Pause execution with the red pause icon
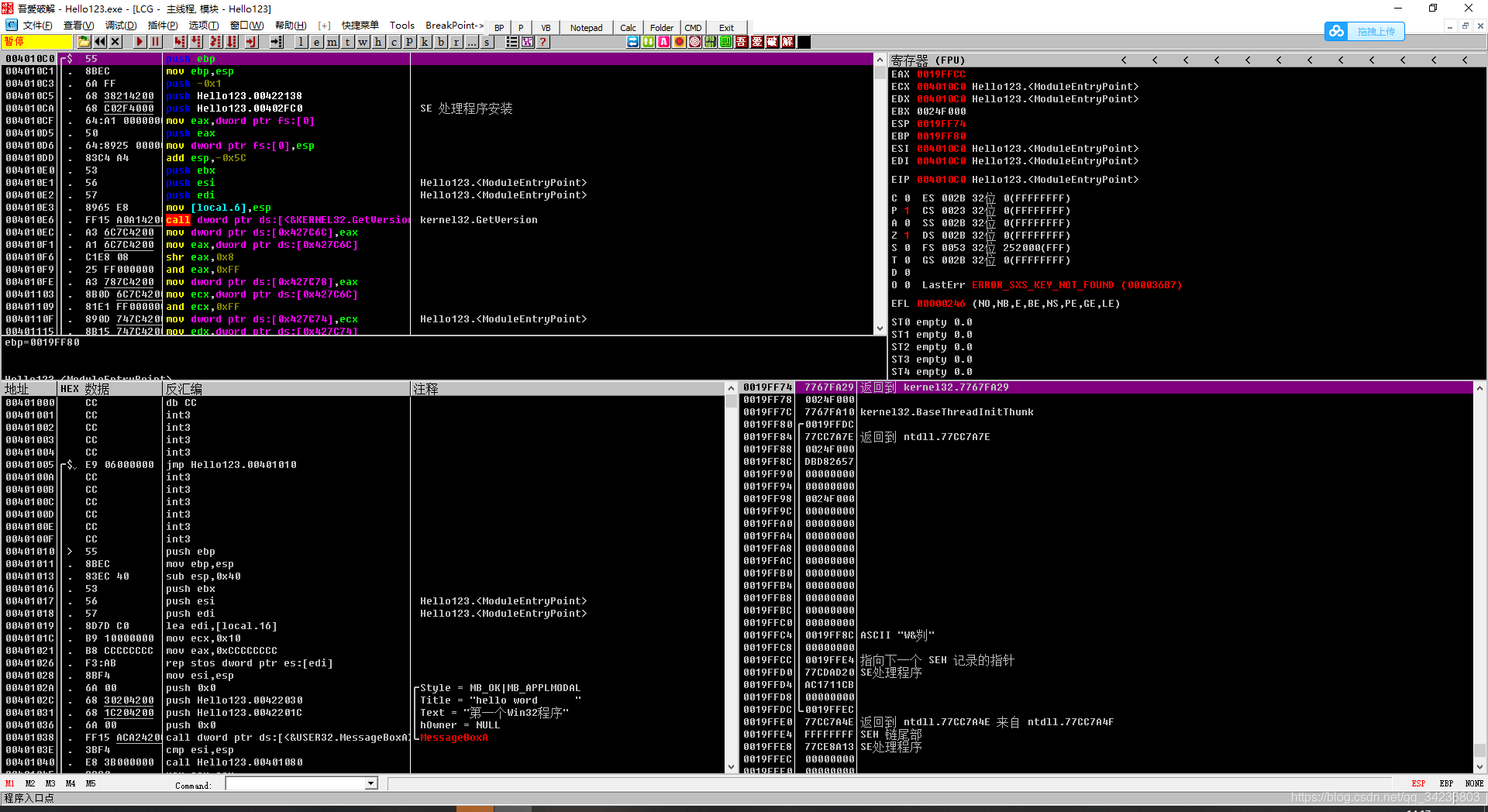 coord(155,42)
